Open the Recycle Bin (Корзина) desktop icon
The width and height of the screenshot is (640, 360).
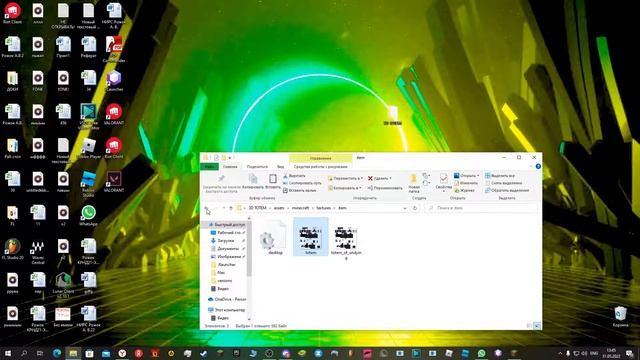(620, 317)
